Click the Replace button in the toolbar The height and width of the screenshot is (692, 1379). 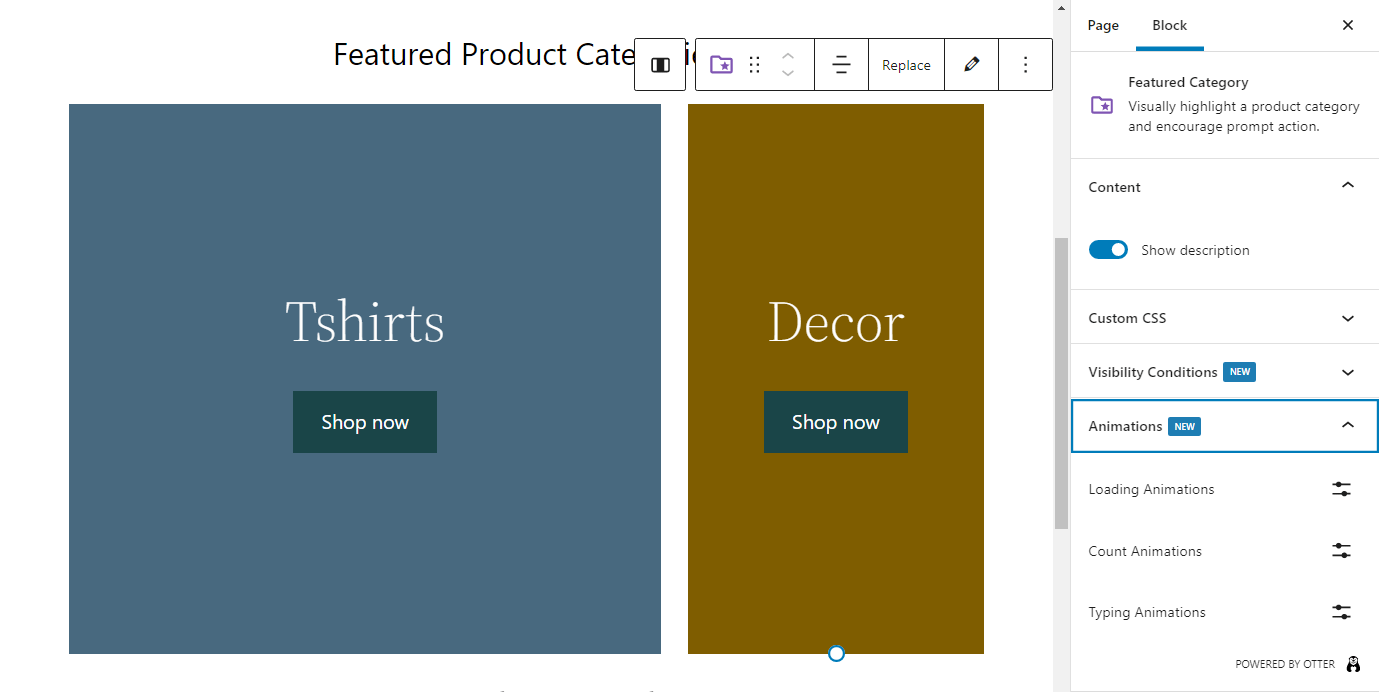coord(906,64)
